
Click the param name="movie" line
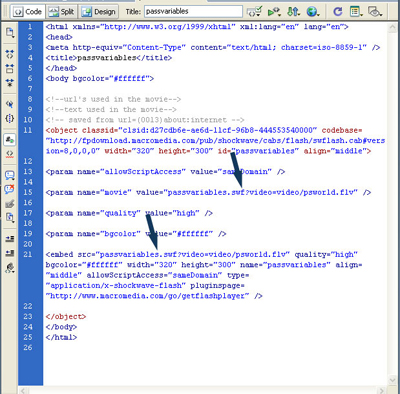click(x=208, y=192)
